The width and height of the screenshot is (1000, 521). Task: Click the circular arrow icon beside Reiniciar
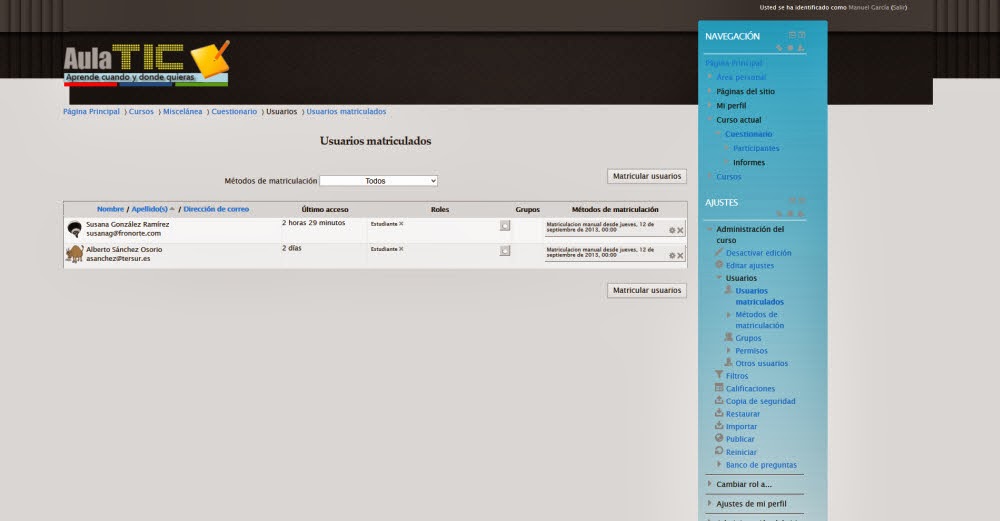pos(719,451)
